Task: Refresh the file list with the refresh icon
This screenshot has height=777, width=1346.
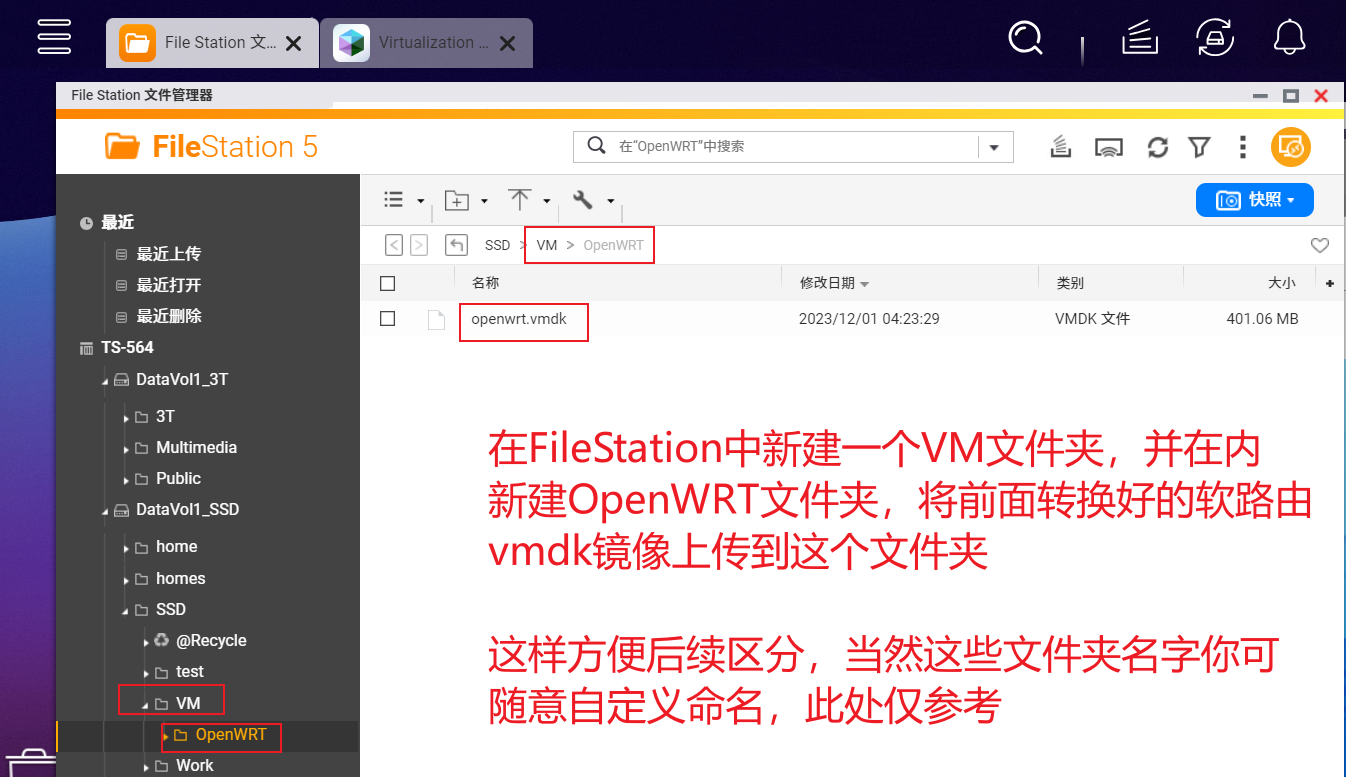Action: tap(1157, 147)
